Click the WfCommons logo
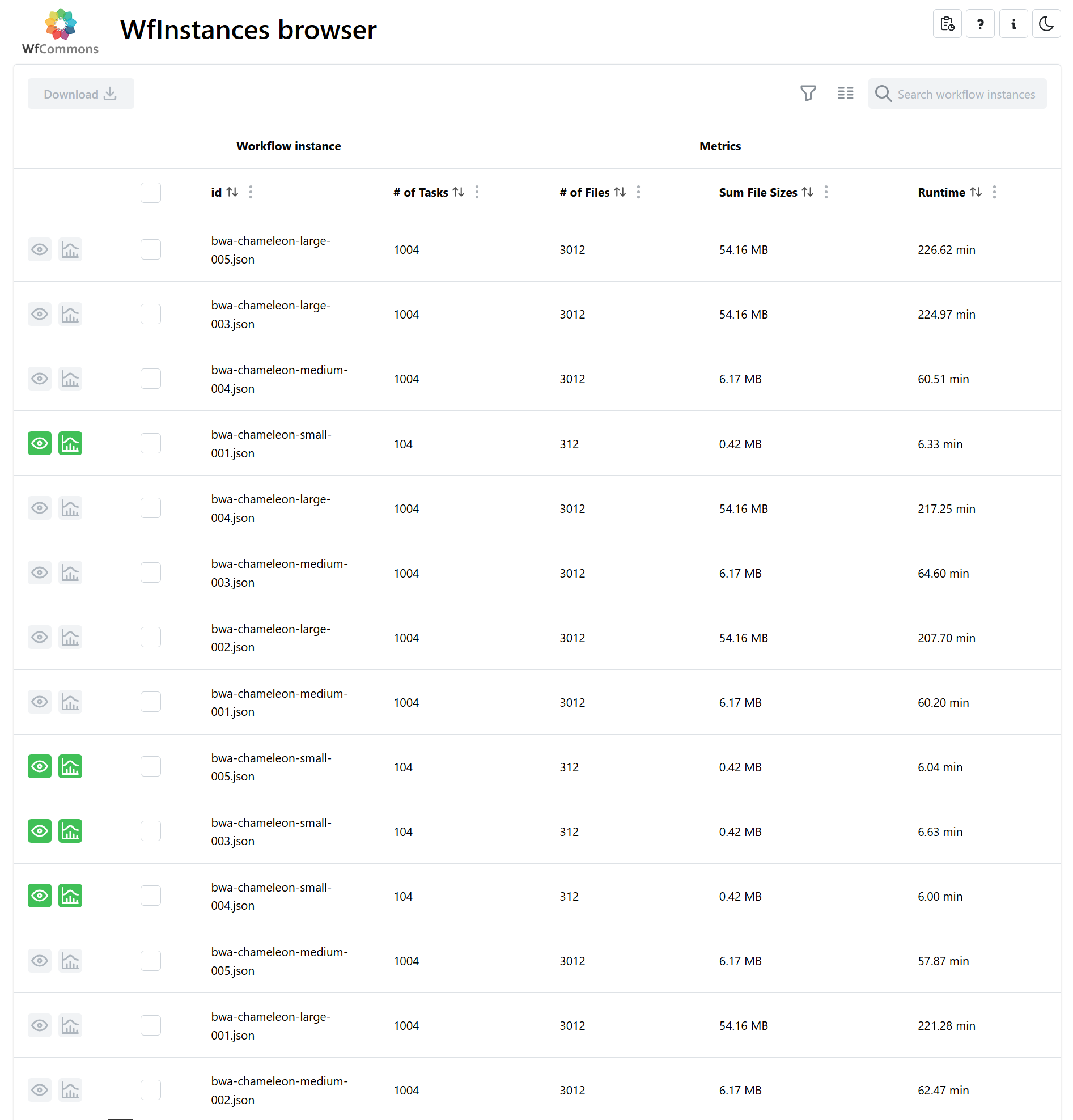 [60, 31]
